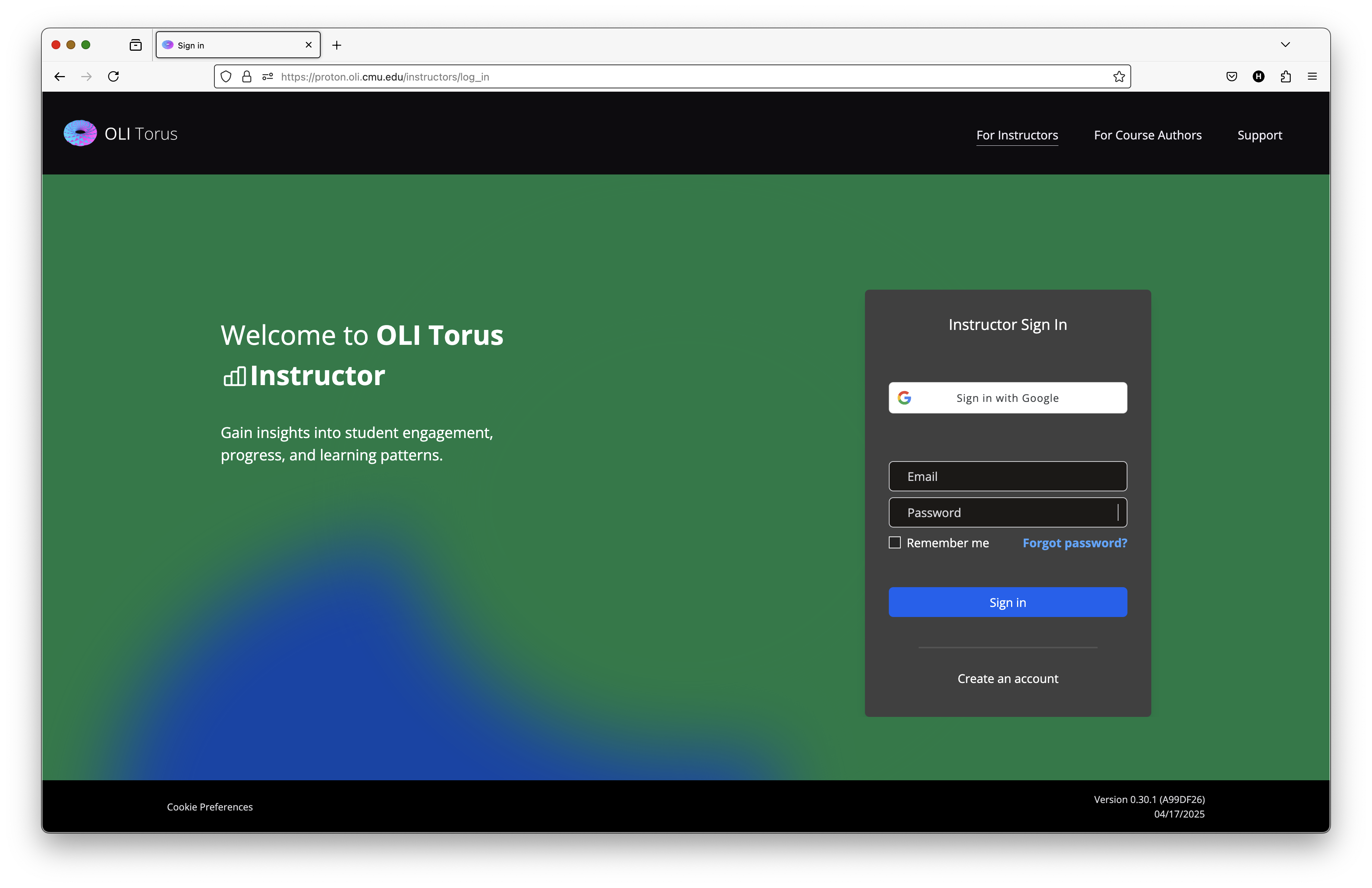The image size is (1372, 888).
Task: Click the site permissions icon in the address bar
Action: [267, 77]
